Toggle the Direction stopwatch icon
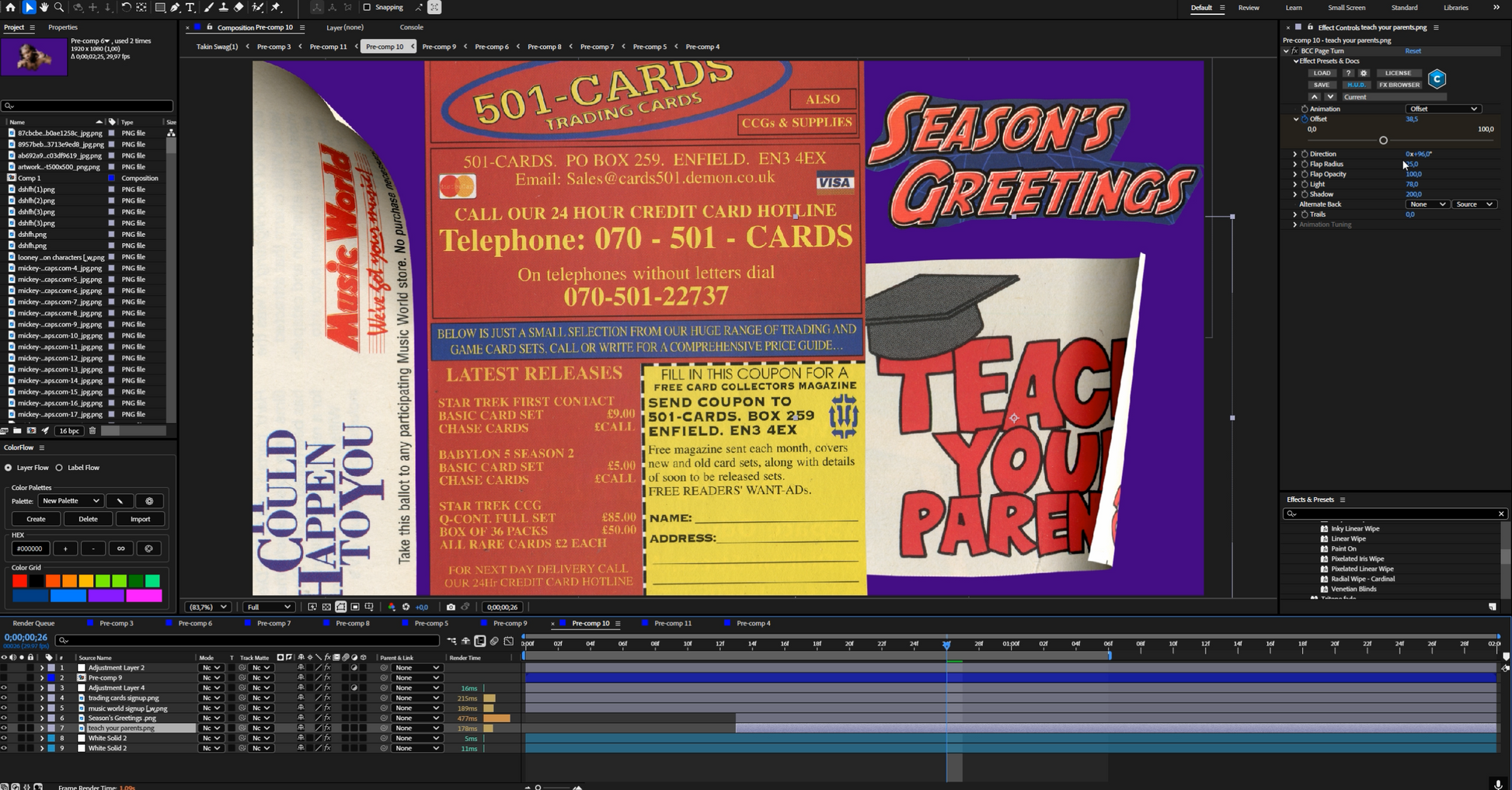 click(x=1305, y=154)
